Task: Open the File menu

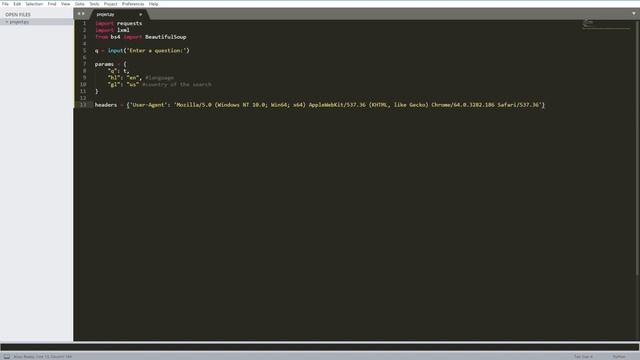Action: (x=5, y=4)
